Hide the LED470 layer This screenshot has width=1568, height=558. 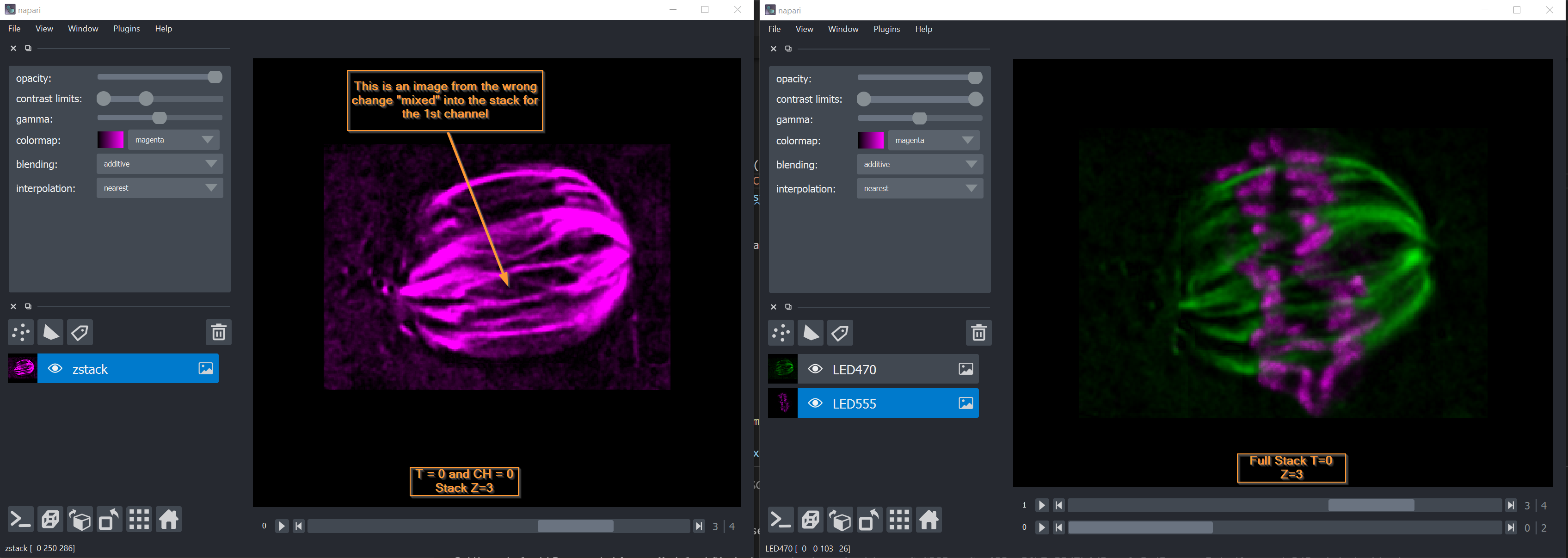(816, 369)
